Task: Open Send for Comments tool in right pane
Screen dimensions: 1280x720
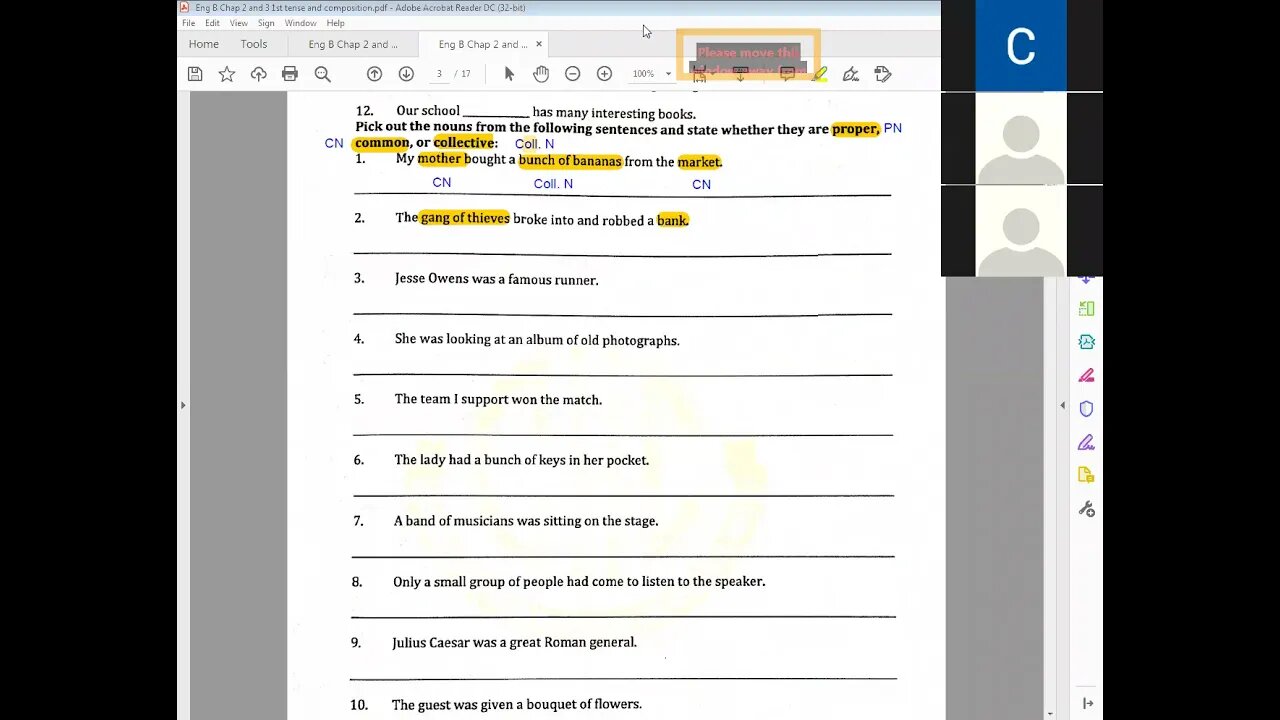Action: (1087, 475)
